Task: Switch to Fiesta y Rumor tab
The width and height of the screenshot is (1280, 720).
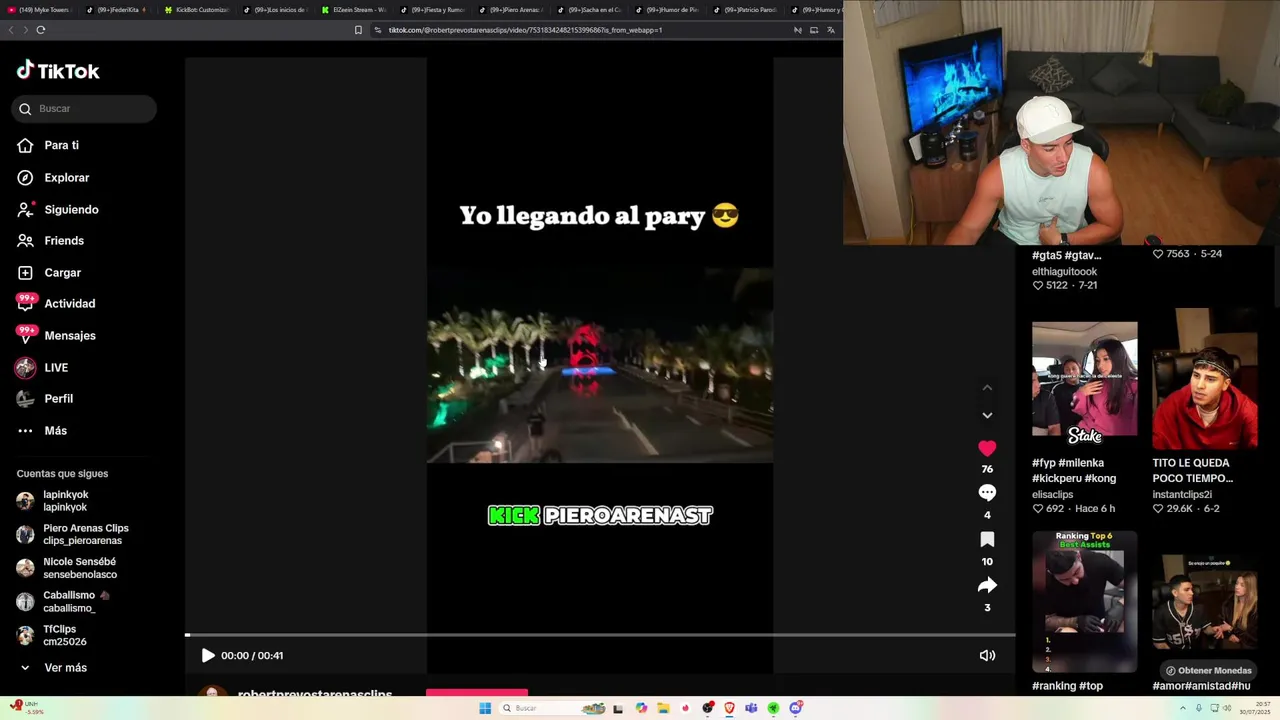Action: click(432, 10)
